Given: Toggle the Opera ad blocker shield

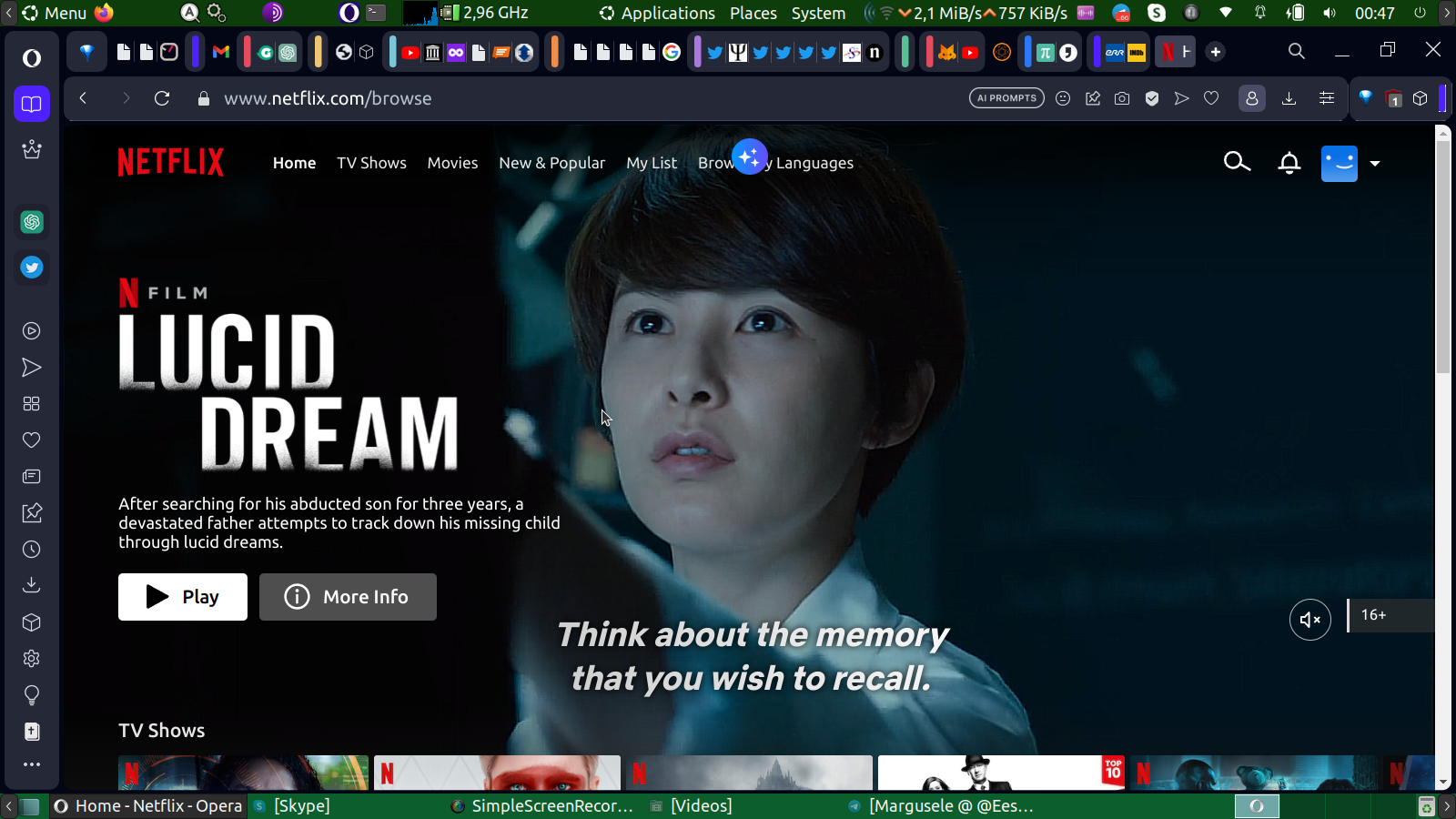Looking at the screenshot, I should [1152, 98].
